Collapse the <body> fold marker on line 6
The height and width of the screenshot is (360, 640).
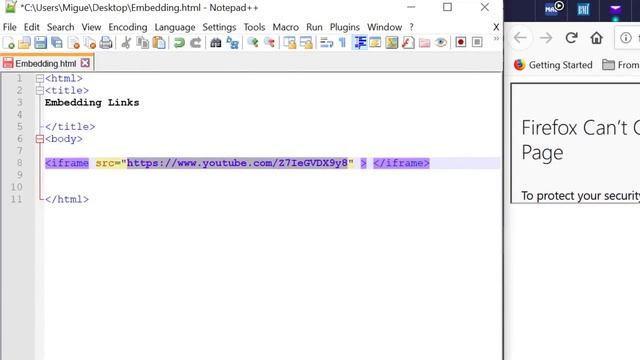40,139
